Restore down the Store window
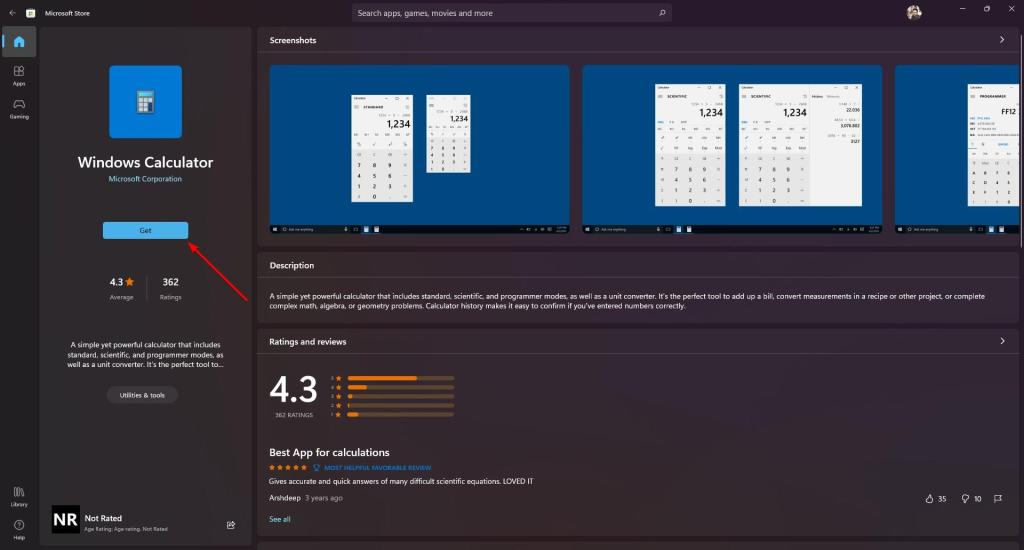This screenshot has height=550, width=1024. click(986, 9)
